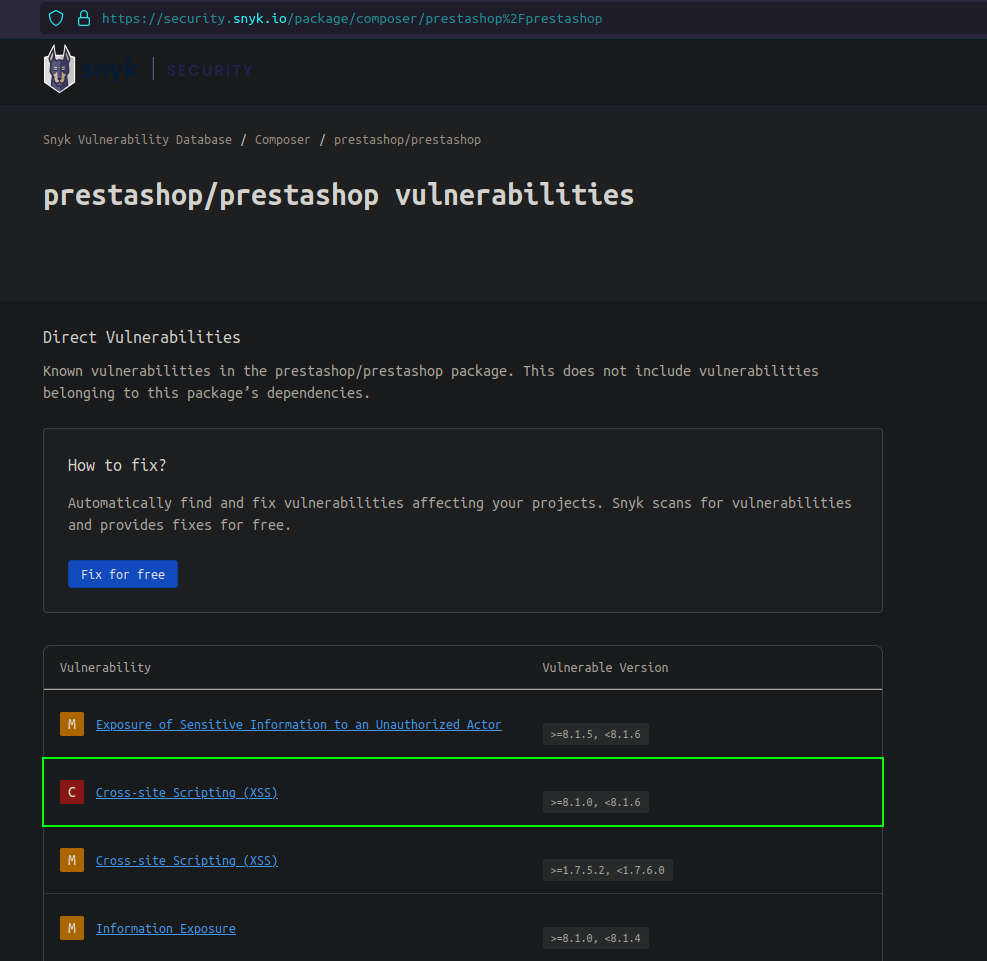Click the >=8.1.0, <8.1.4 version tag
987x961 pixels.
(x=595, y=938)
